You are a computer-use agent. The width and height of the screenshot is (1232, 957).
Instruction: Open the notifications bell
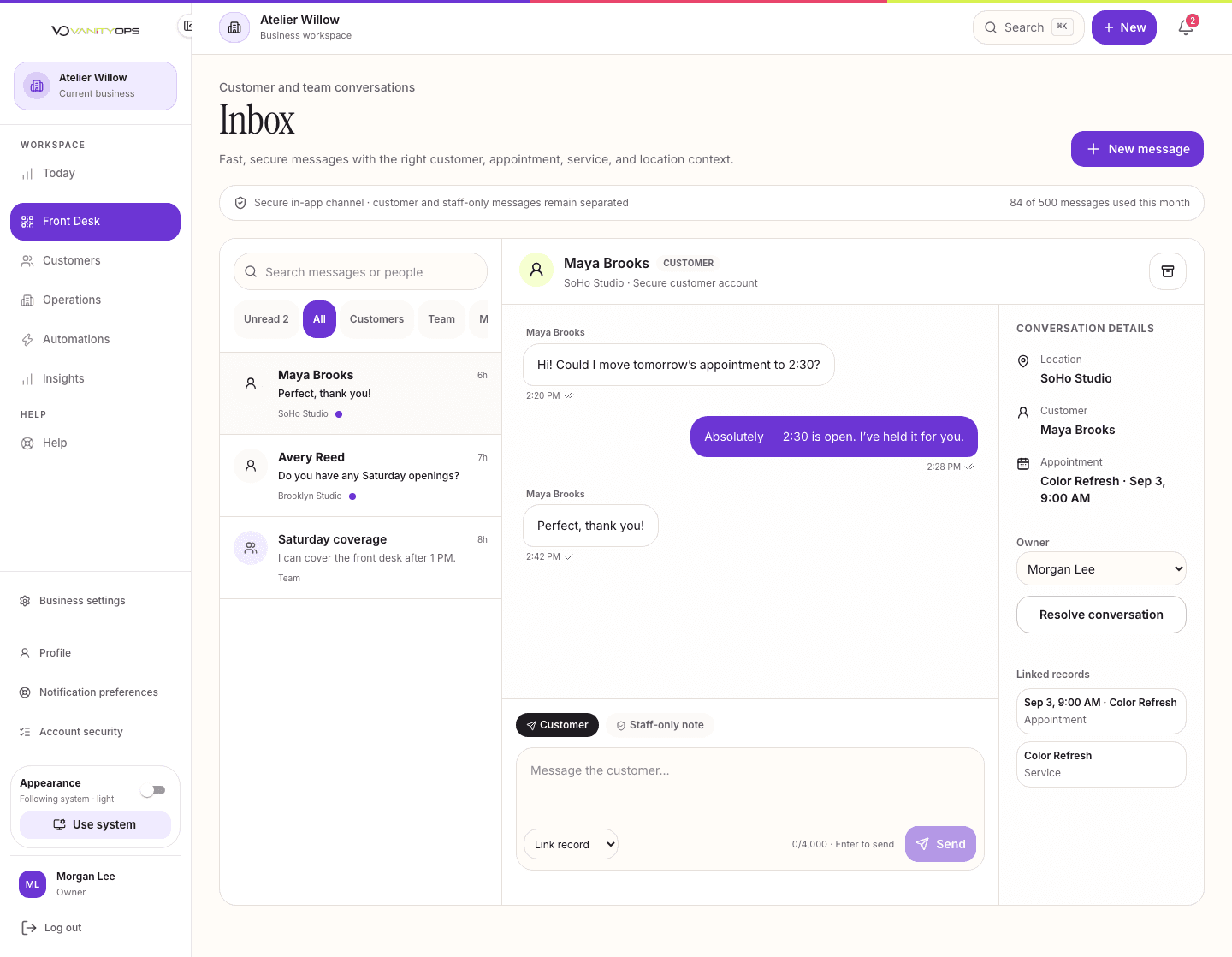pos(1186,27)
